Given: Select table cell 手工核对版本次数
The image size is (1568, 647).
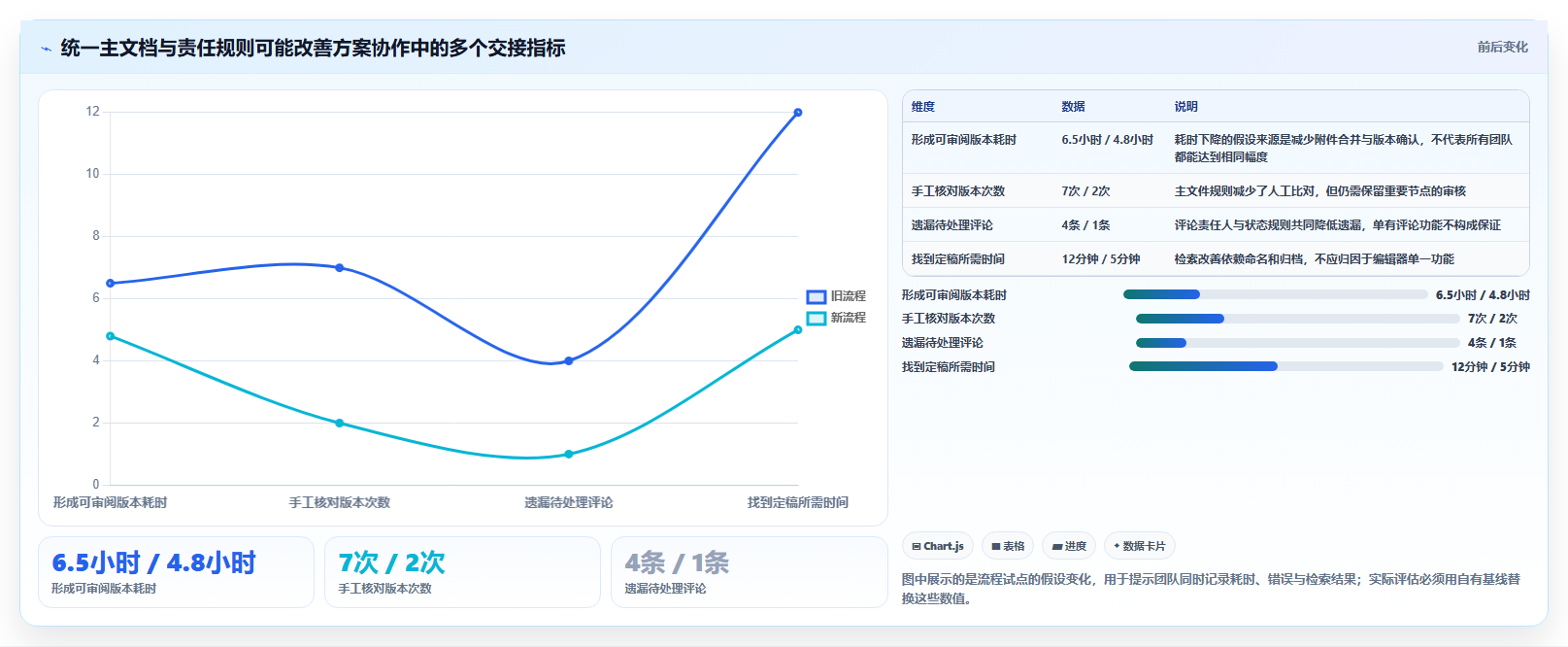Looking at the screenshot, I should point(958,191).
